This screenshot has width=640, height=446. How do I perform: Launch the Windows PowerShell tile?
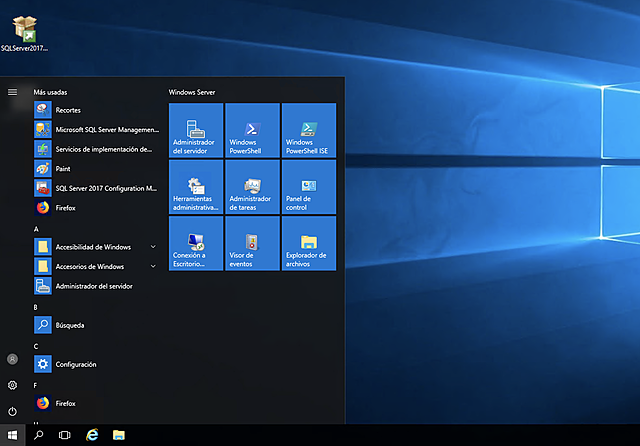click(253, 130)
